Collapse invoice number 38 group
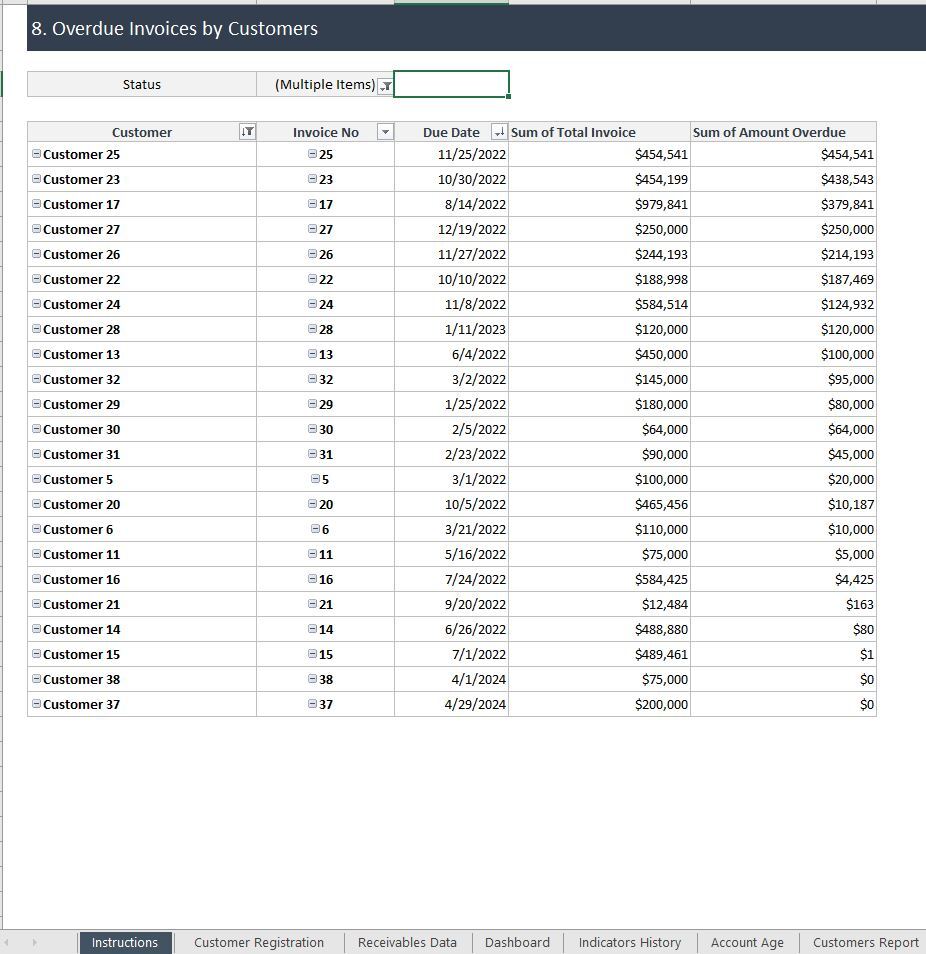The width and height of the screenshot is (926, 954). [x=312, y=678]
